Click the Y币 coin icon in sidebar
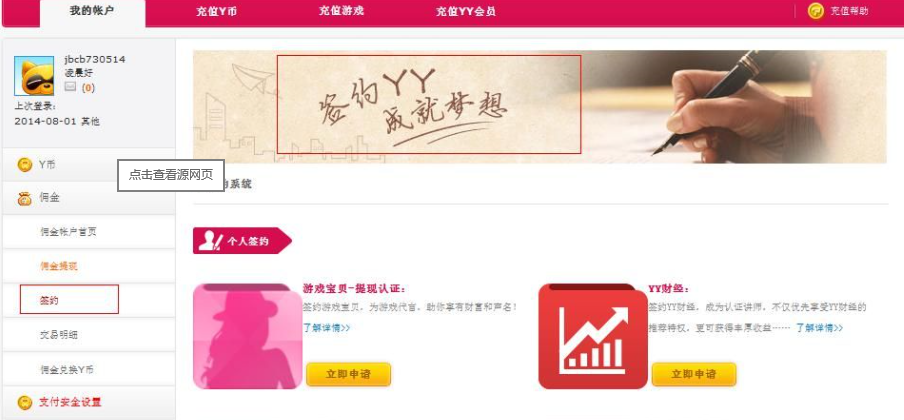Image resolution: width=904 pixels, height=420 pixels. click(25, 165)
